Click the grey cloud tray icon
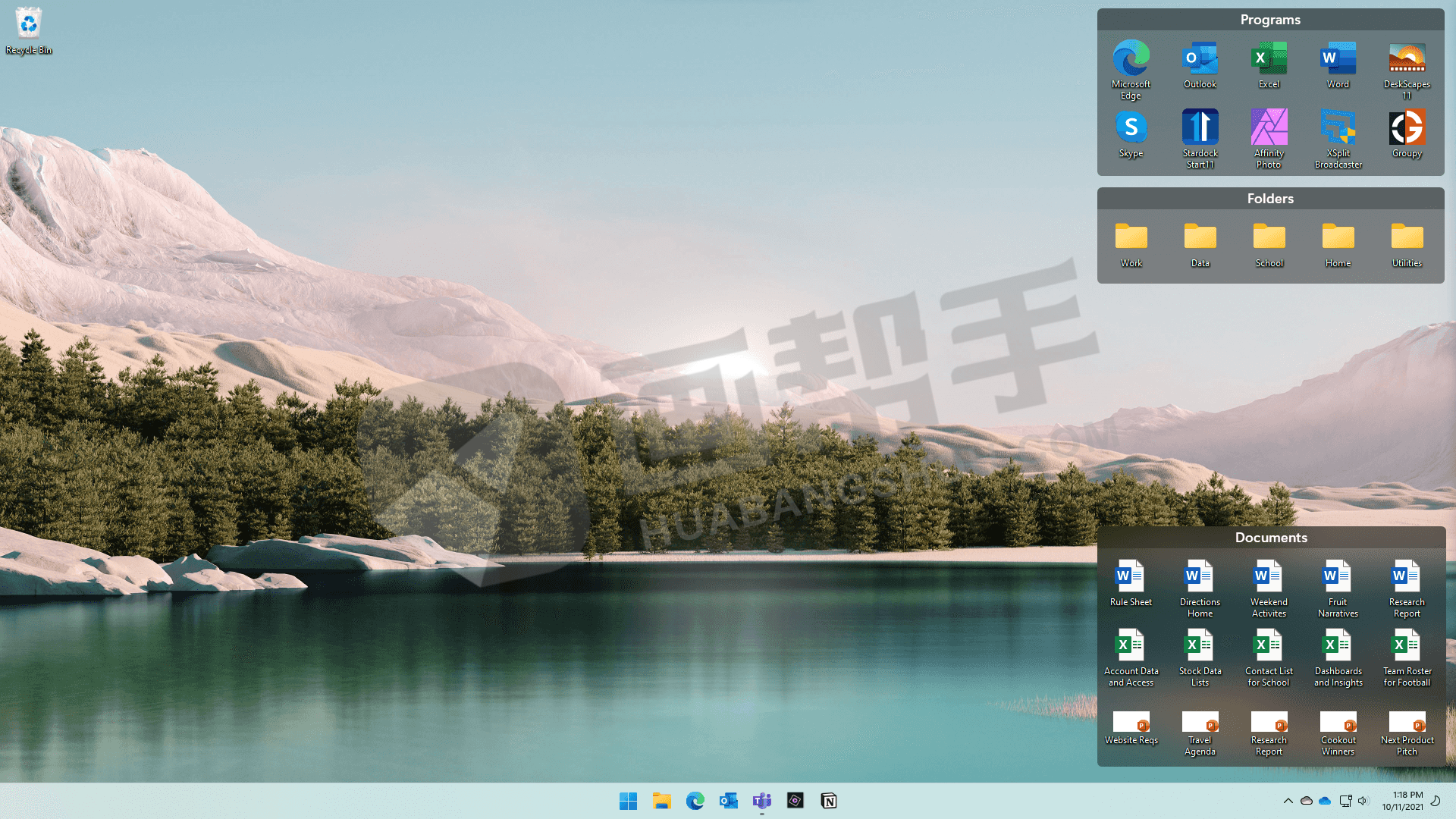This screenshot has width=1456, height=819. pos(1306,801)
